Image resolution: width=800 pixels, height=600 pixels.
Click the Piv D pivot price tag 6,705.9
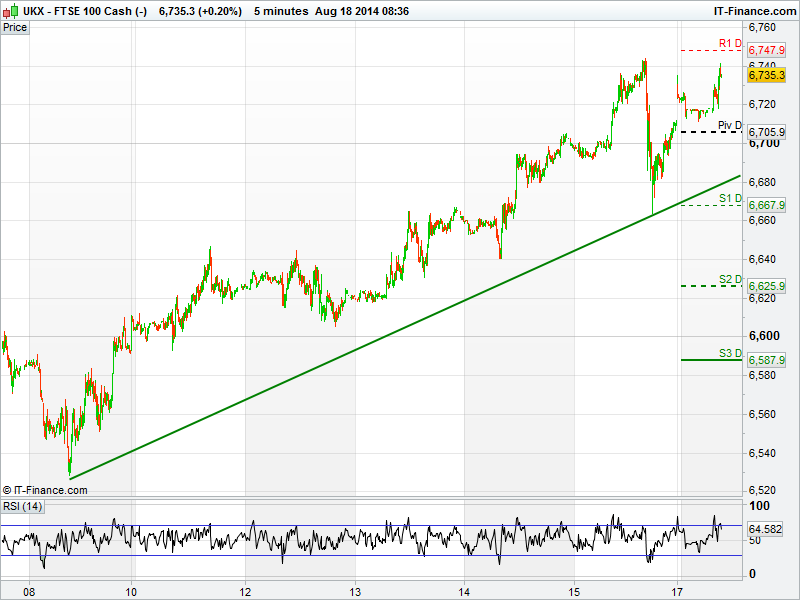(766, 132)
